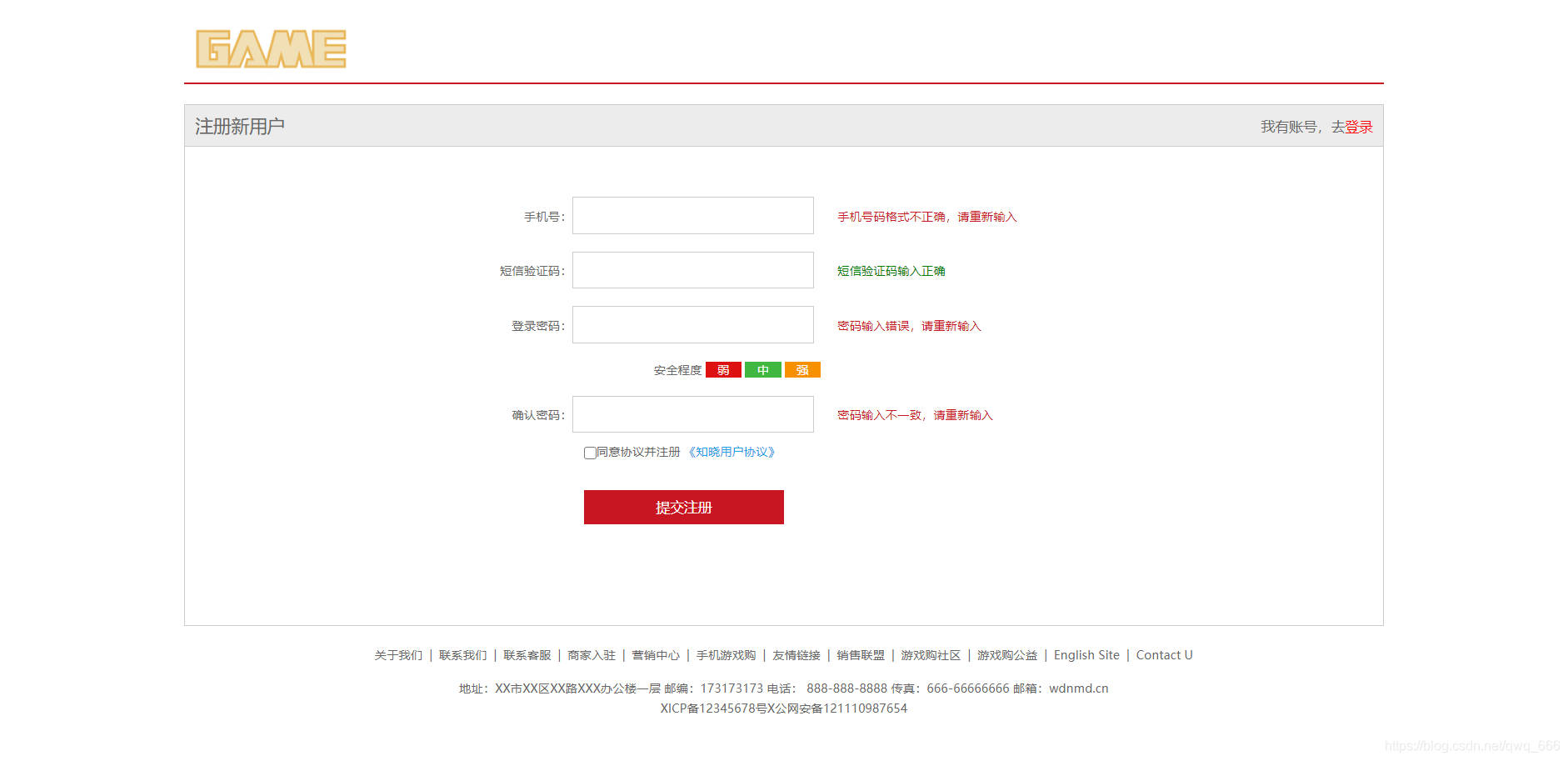Image resolution: width=1568 pixels, height=761 pixels.
Task: Click the 登录密码 password field
Action: [x=693, y=325]
